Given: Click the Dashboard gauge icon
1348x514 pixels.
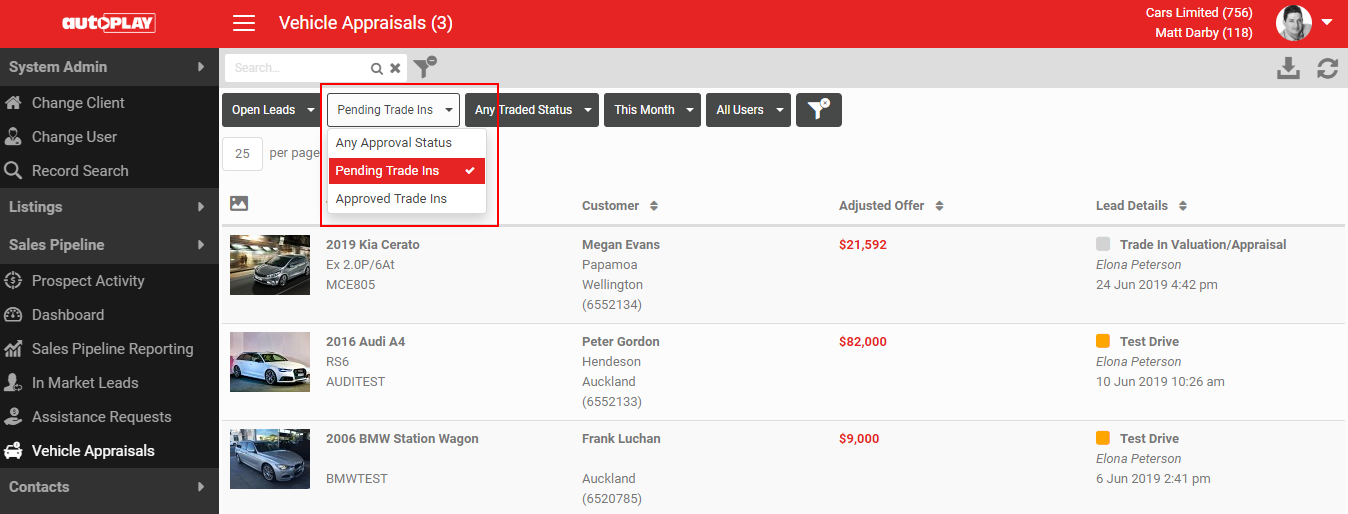Looking at the screenshot, I should pos(13,314).
